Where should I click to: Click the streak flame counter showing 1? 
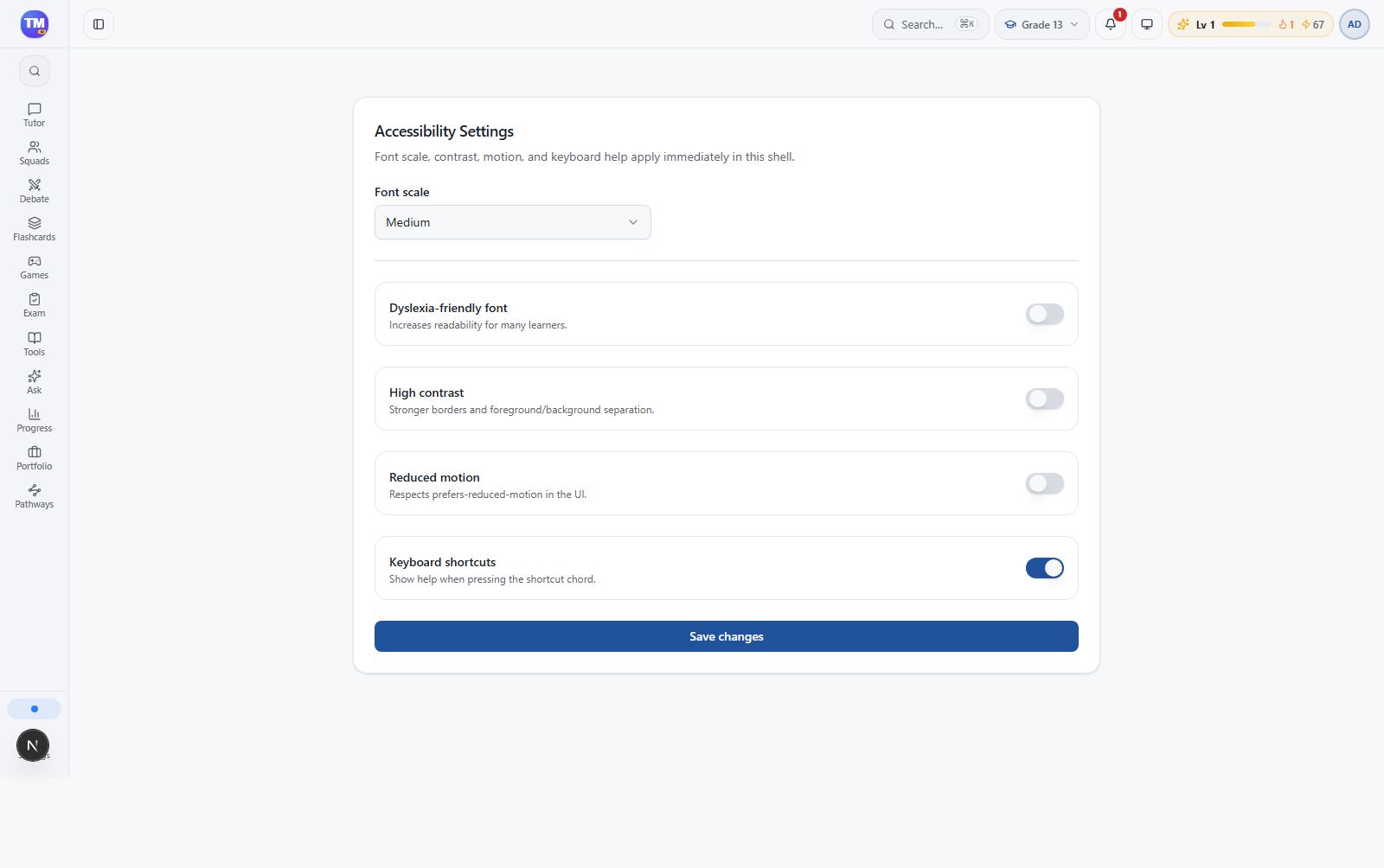pos(1286,24)
